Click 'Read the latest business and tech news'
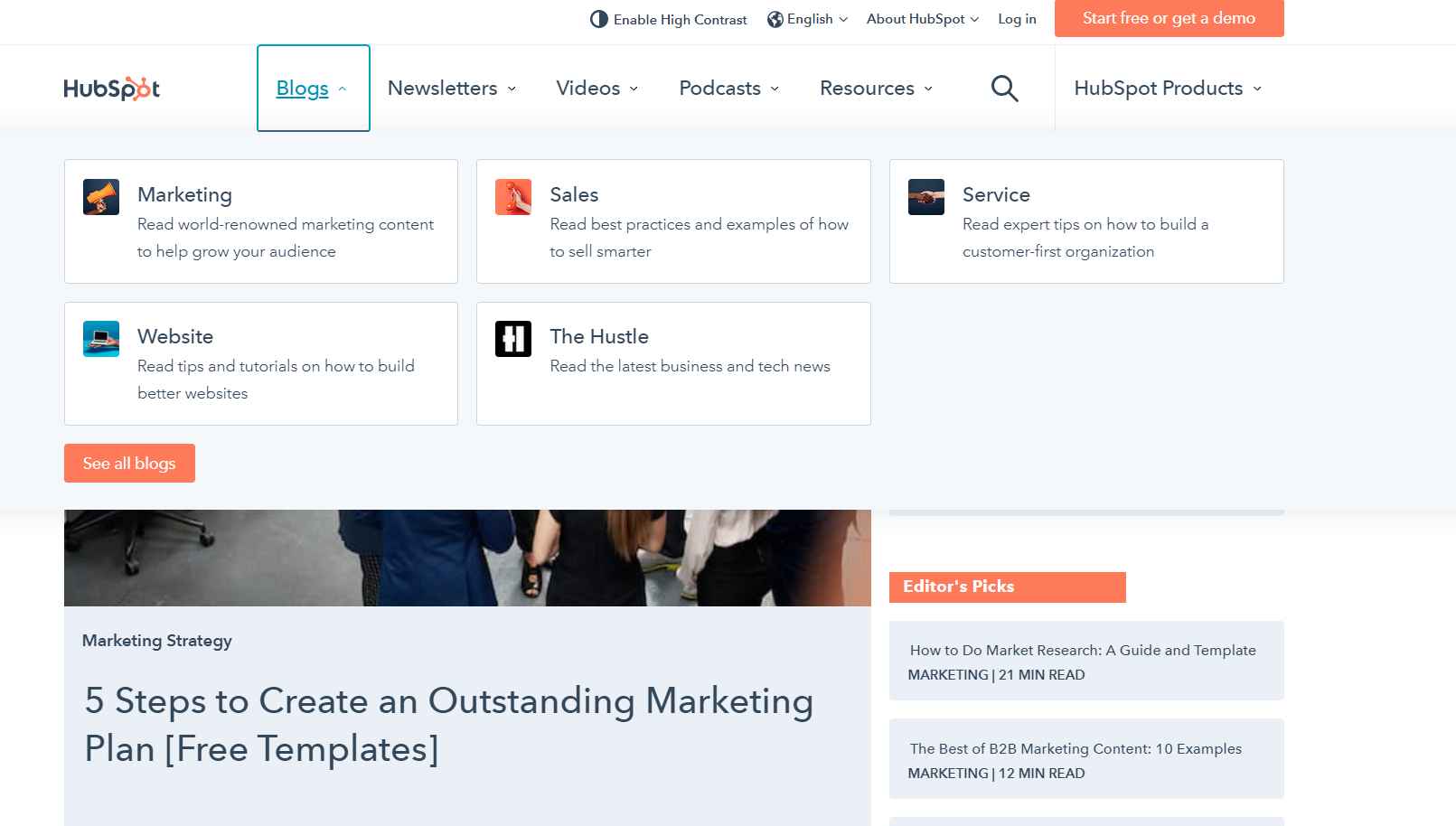1456x826 pixels. click(690, 366)
